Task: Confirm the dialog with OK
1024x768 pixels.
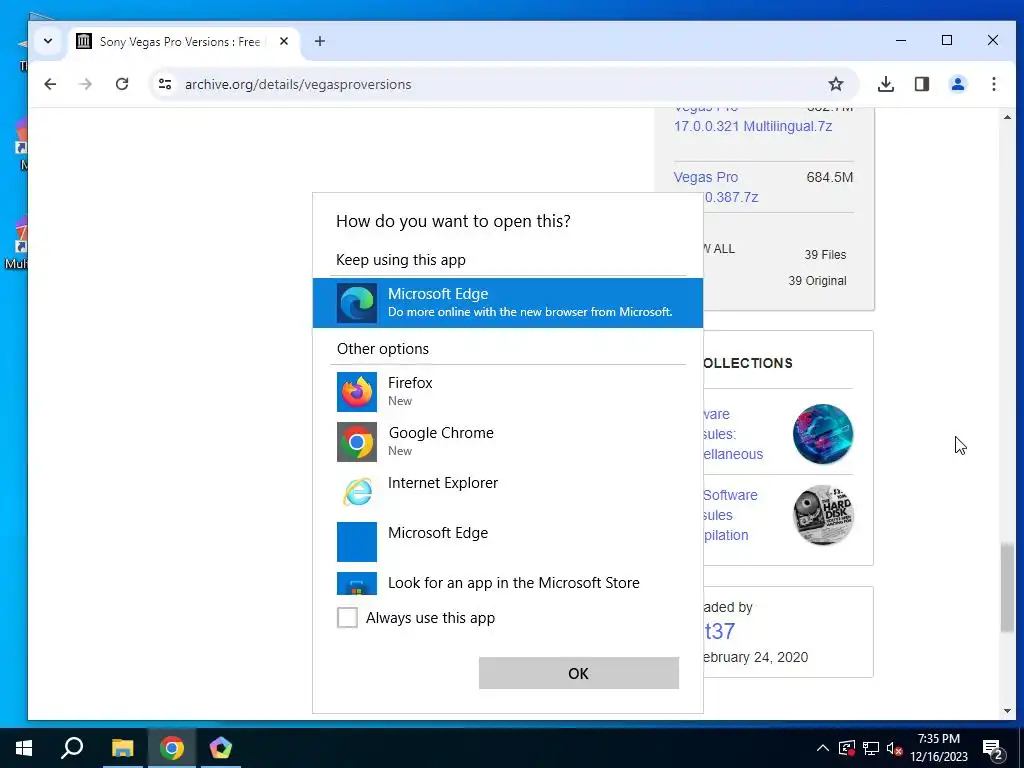Action: pyautogui.click(x=578, y=673)
